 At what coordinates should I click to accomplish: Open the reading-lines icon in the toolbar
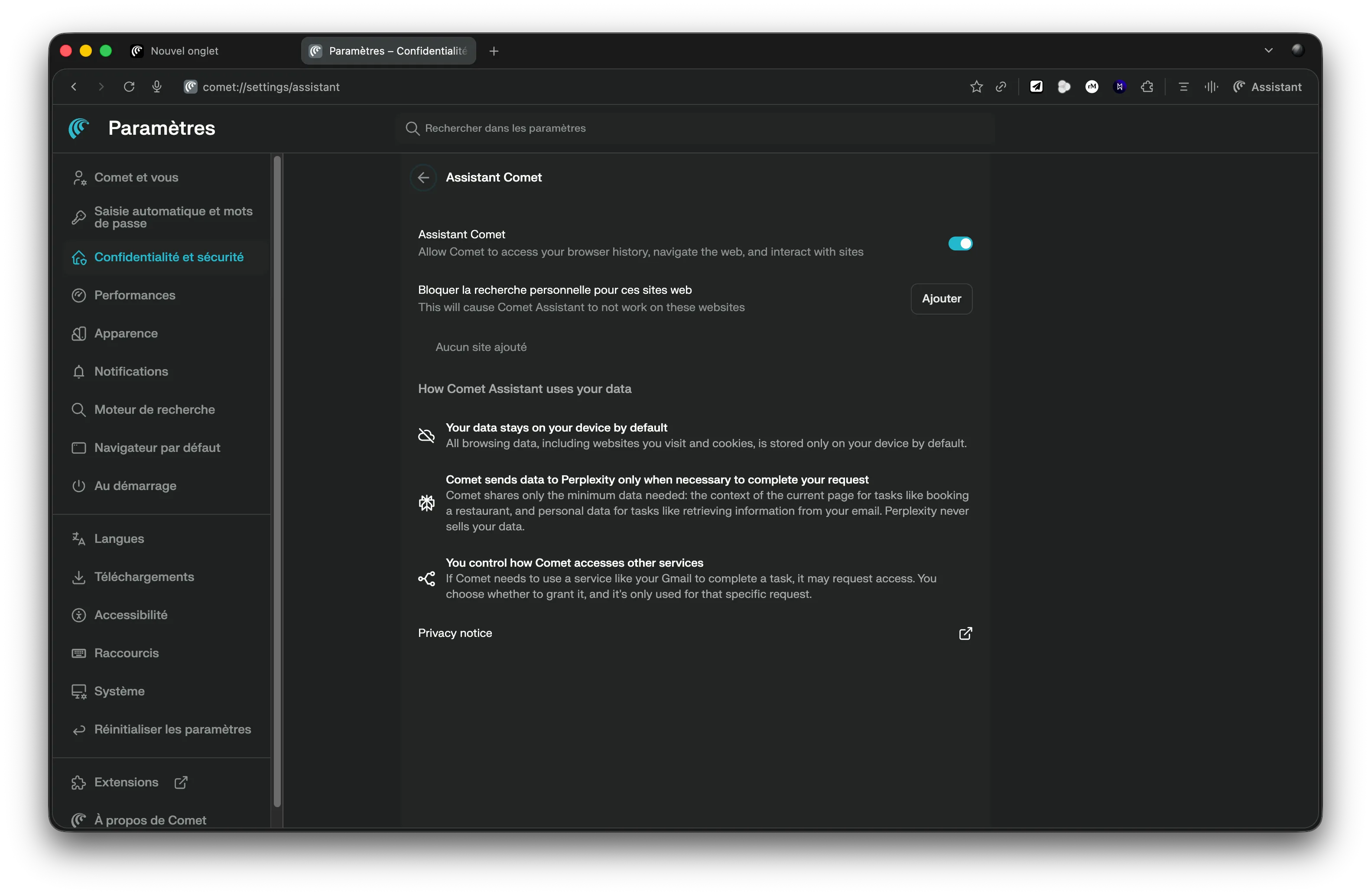[1183, 86]
